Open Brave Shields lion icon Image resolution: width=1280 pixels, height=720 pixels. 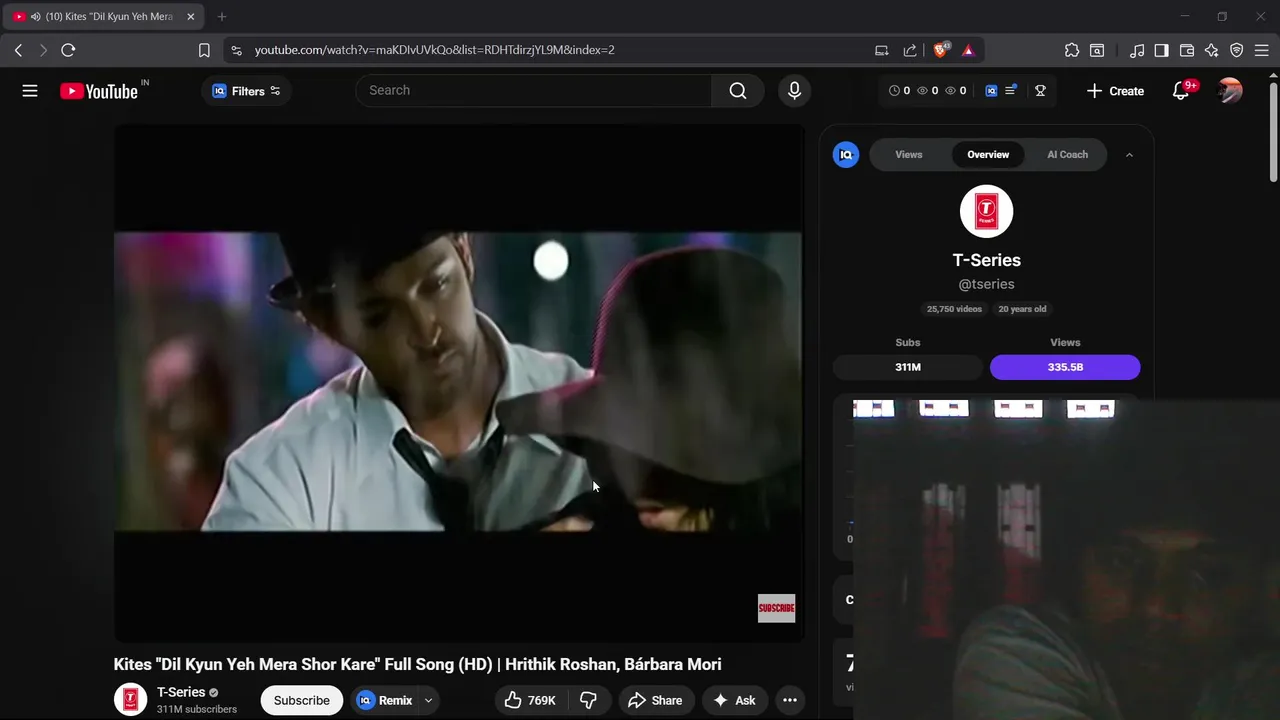point(941,50)
